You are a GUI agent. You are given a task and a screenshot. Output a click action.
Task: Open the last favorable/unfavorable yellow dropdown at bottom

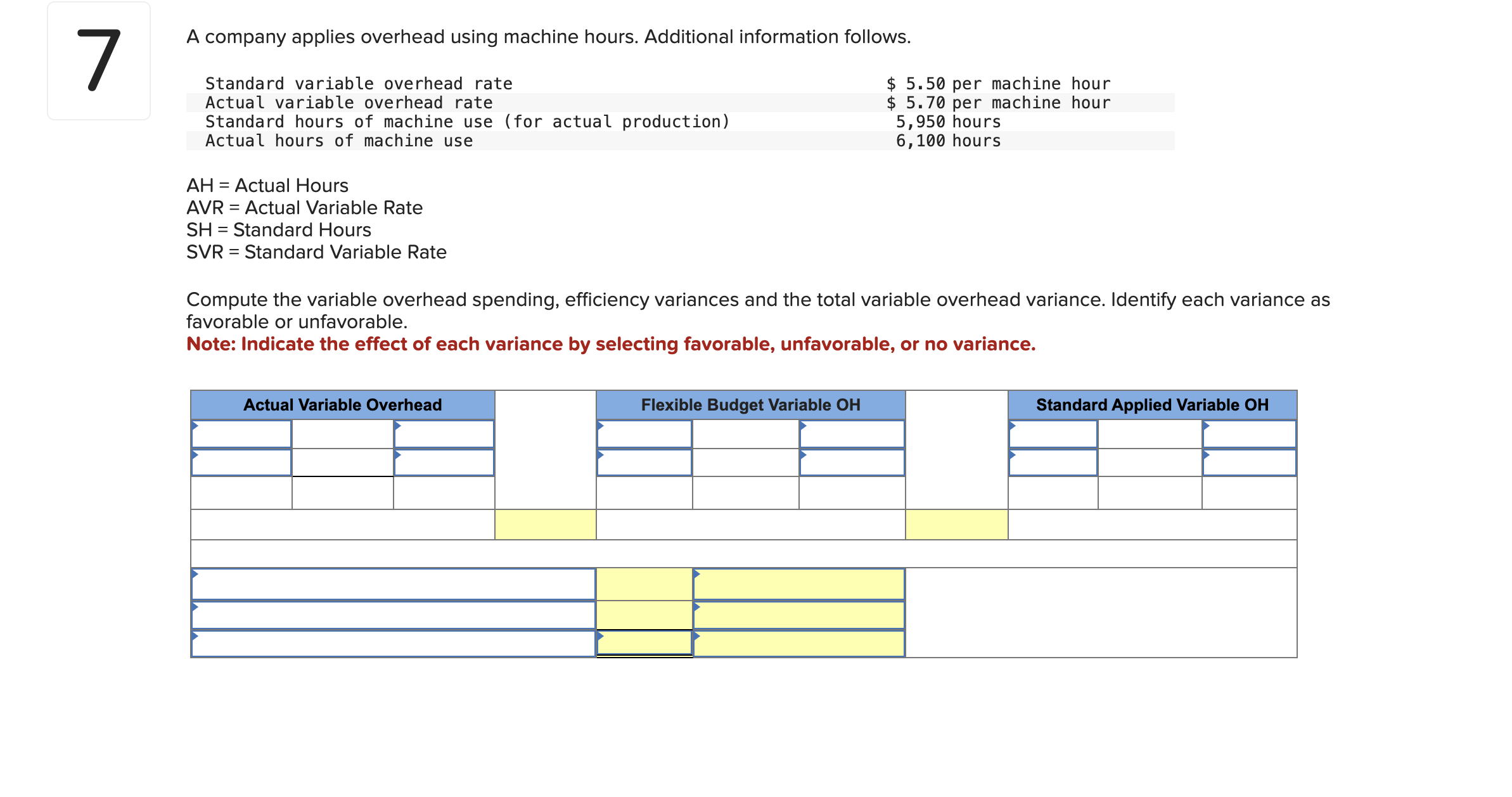point(798,644)
